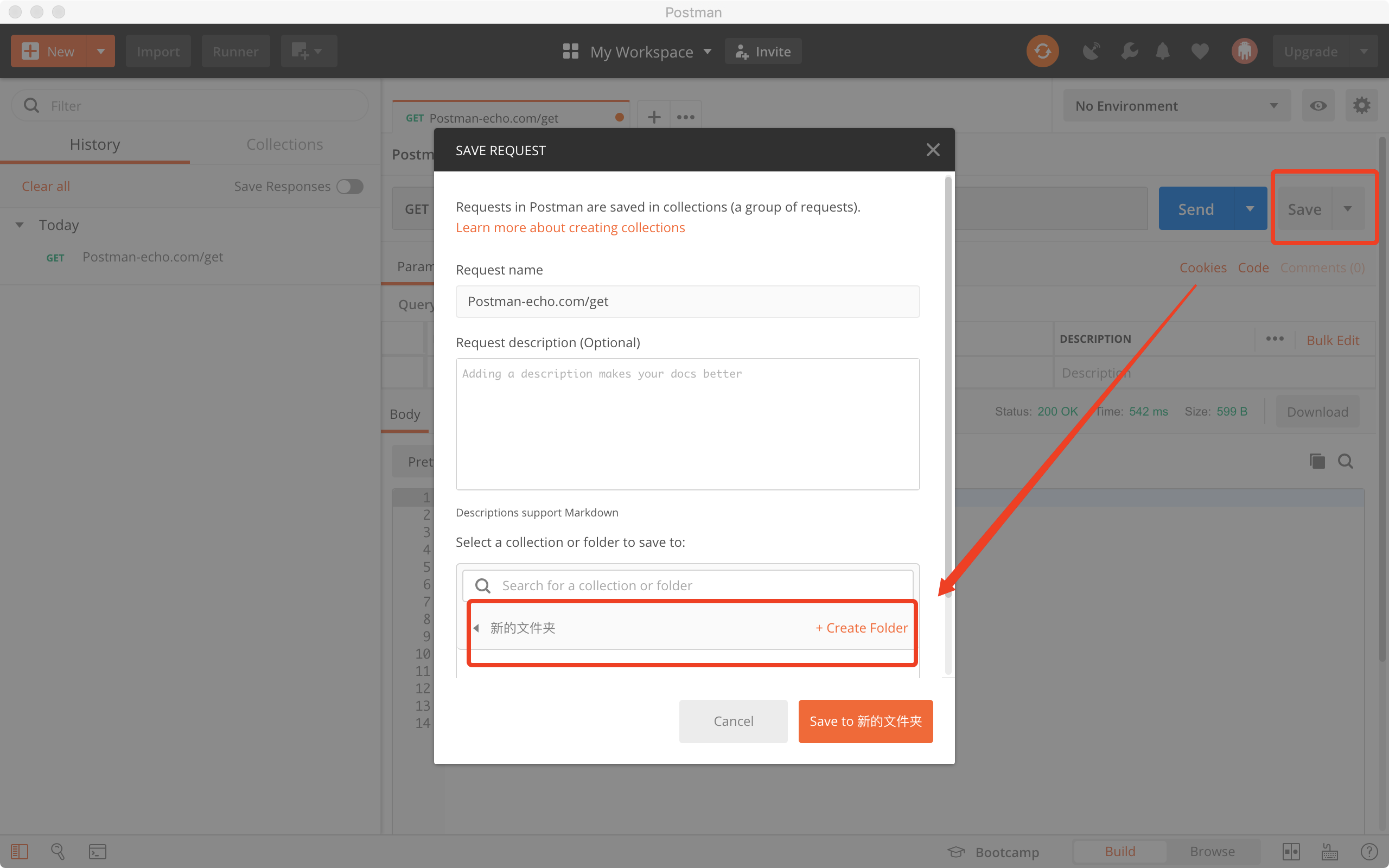Click the search icon in the Filter field
This screenshot has height=868, width=1389.
click(x=31, y=106)
